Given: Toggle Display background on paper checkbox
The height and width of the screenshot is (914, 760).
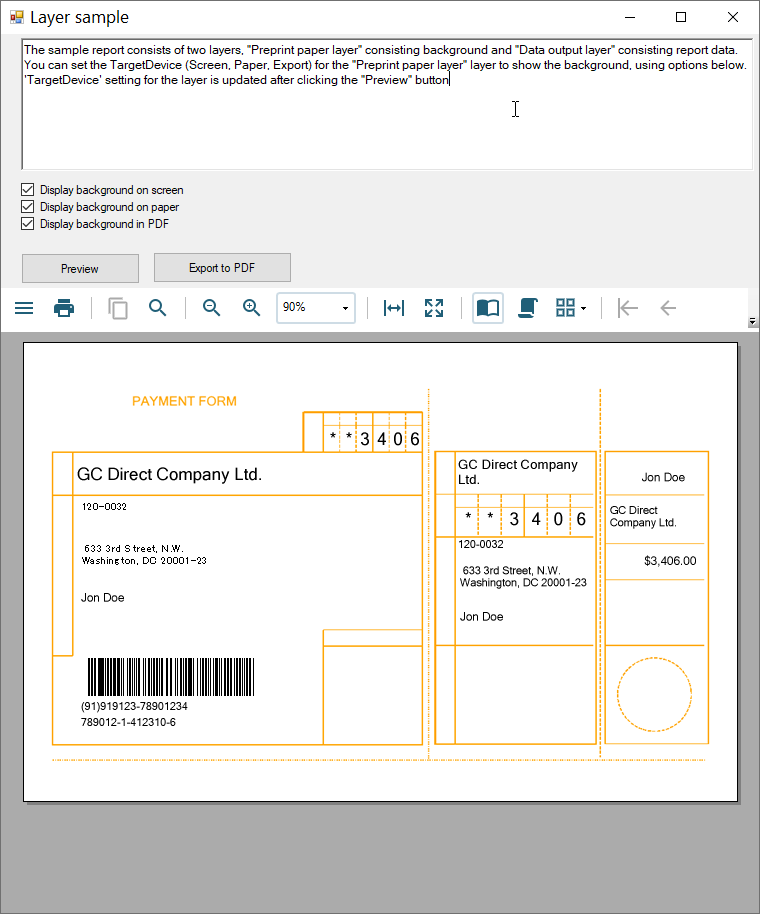Looking at the screenshot, I should point(27,206).
